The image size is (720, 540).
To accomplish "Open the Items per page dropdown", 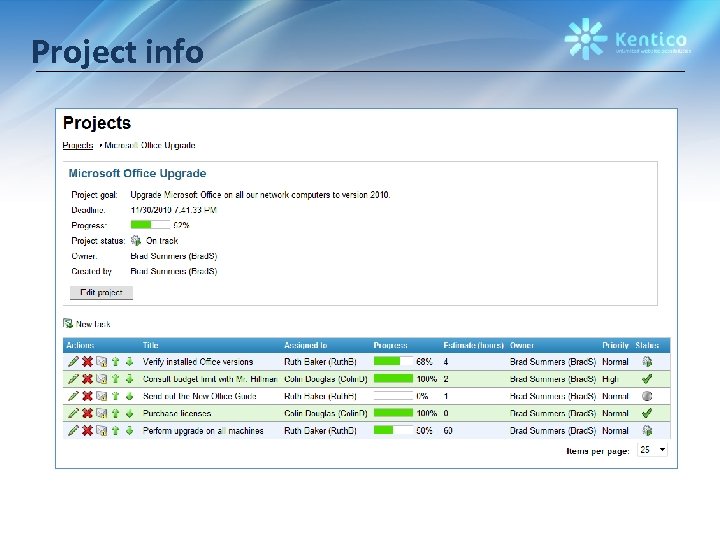I will 652,450.
